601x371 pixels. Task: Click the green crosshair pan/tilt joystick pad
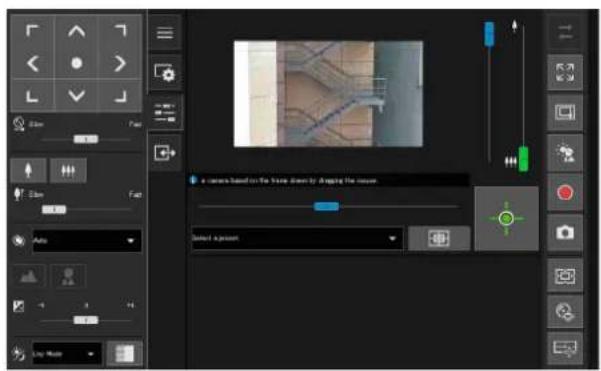pyautogui.click(x=506, y=218)
